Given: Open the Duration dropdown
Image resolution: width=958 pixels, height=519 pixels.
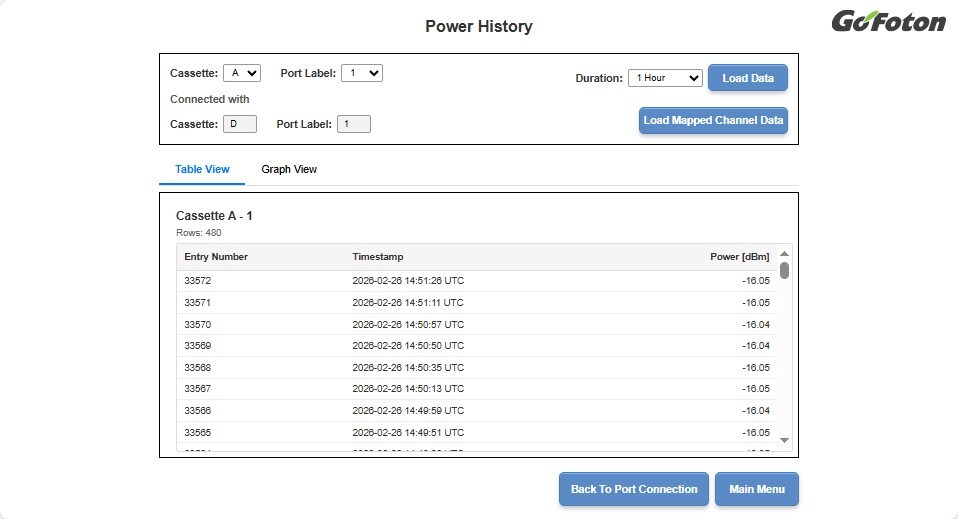Looking at the screenshot, I should point(665,78).
